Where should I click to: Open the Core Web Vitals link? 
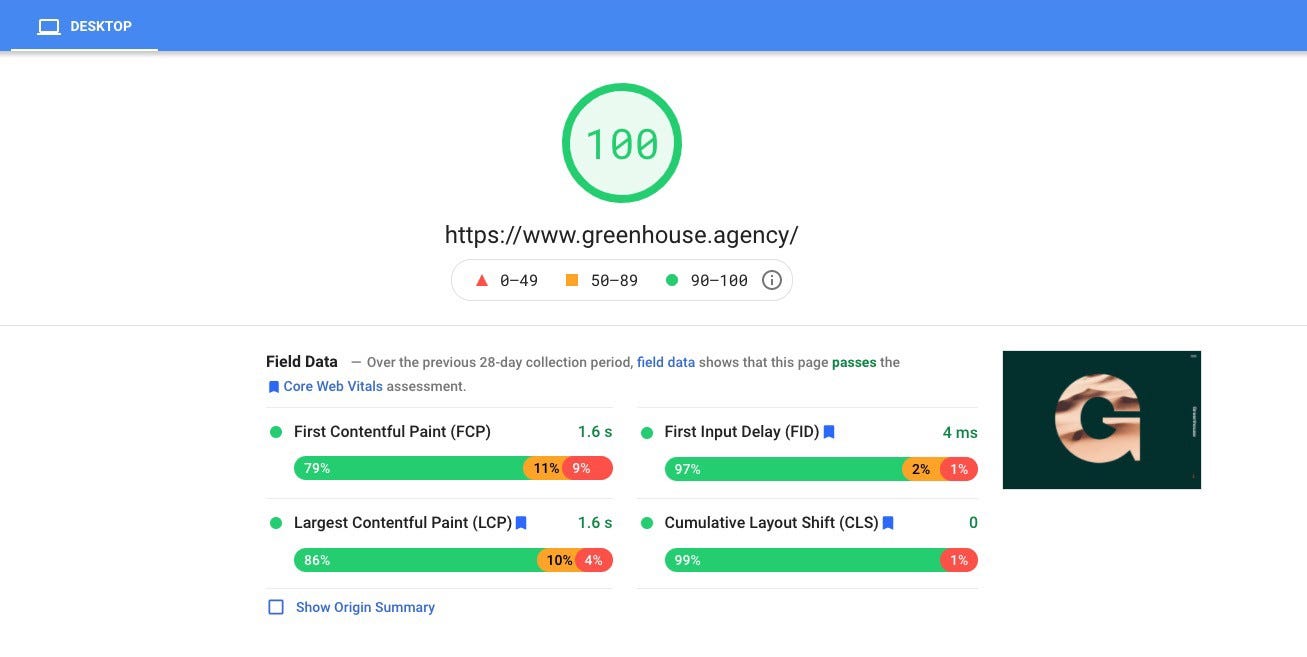click(x=333, y=386)
